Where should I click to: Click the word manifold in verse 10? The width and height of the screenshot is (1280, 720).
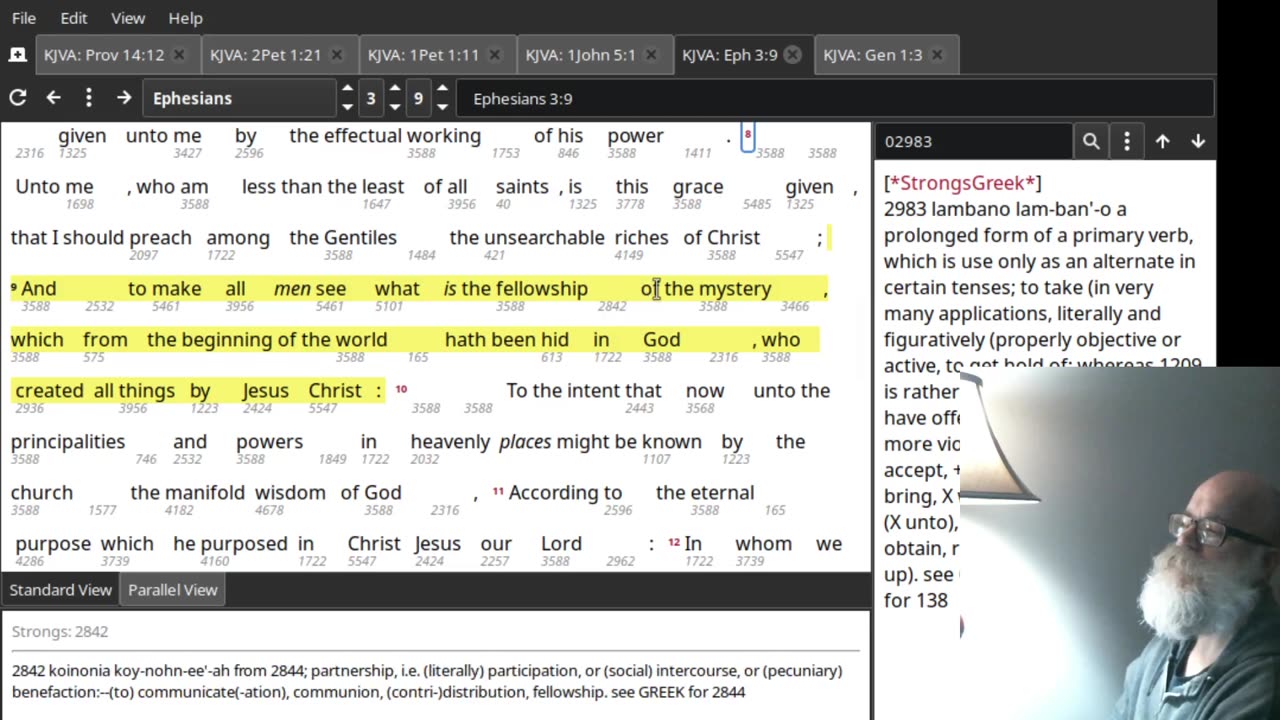click(x=204, y=493)
